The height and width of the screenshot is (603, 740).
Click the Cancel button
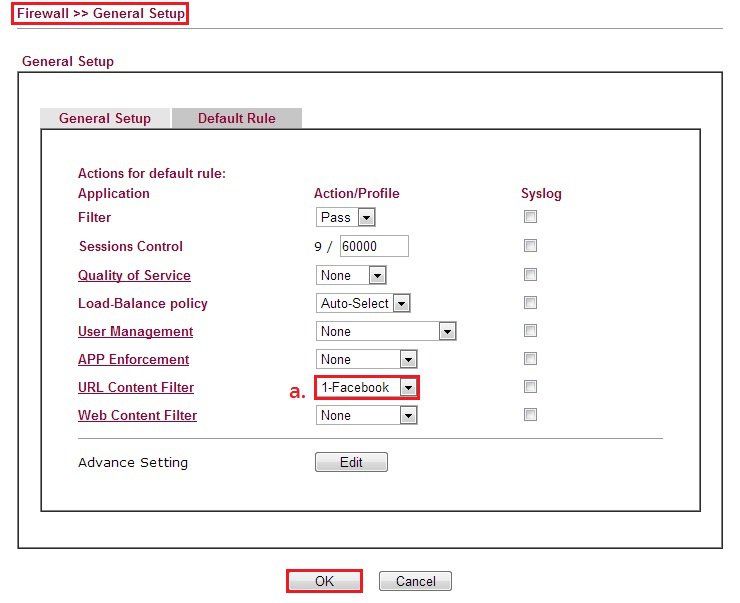[x=415, y=581]
